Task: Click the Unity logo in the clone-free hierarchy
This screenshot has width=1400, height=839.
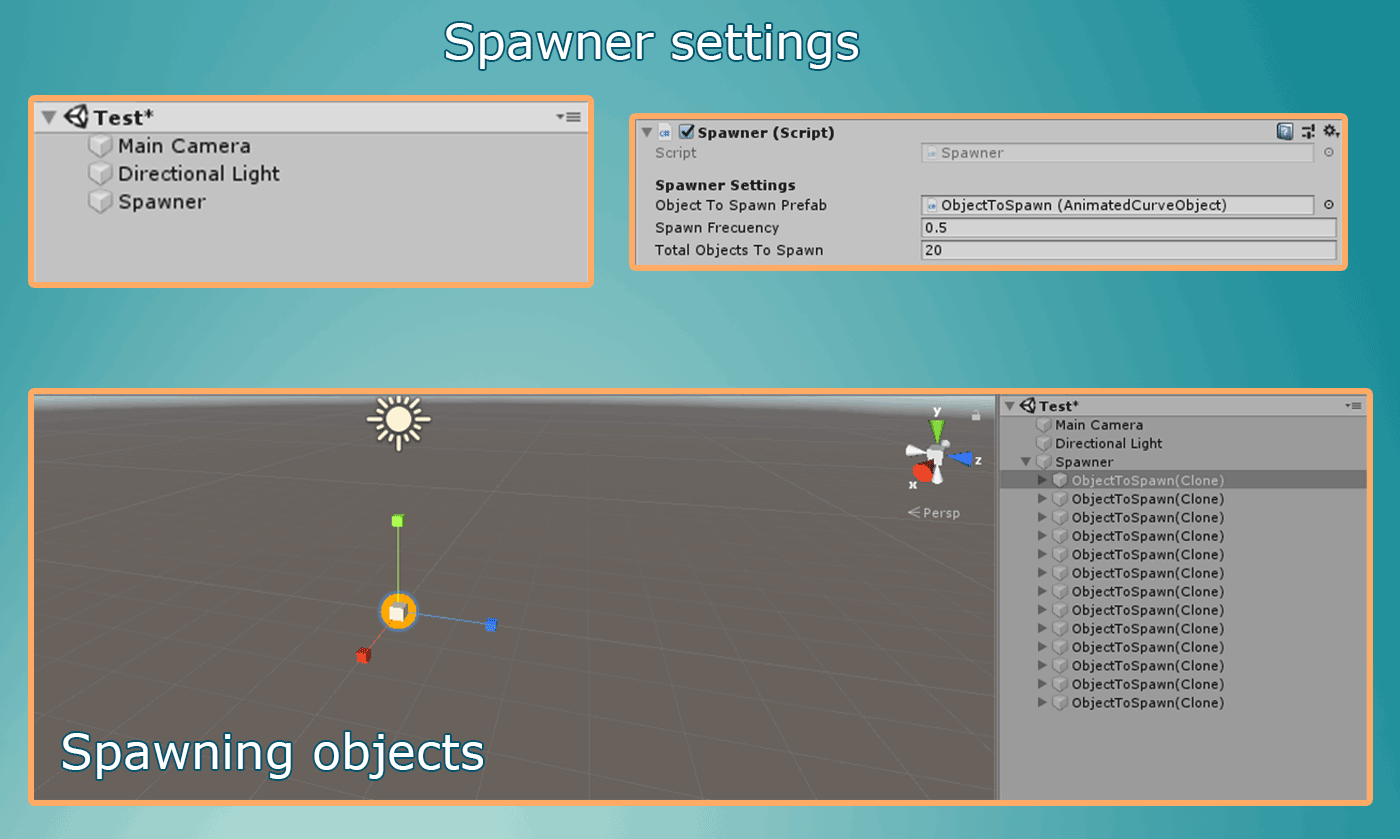Action: [x=77, y=117]
